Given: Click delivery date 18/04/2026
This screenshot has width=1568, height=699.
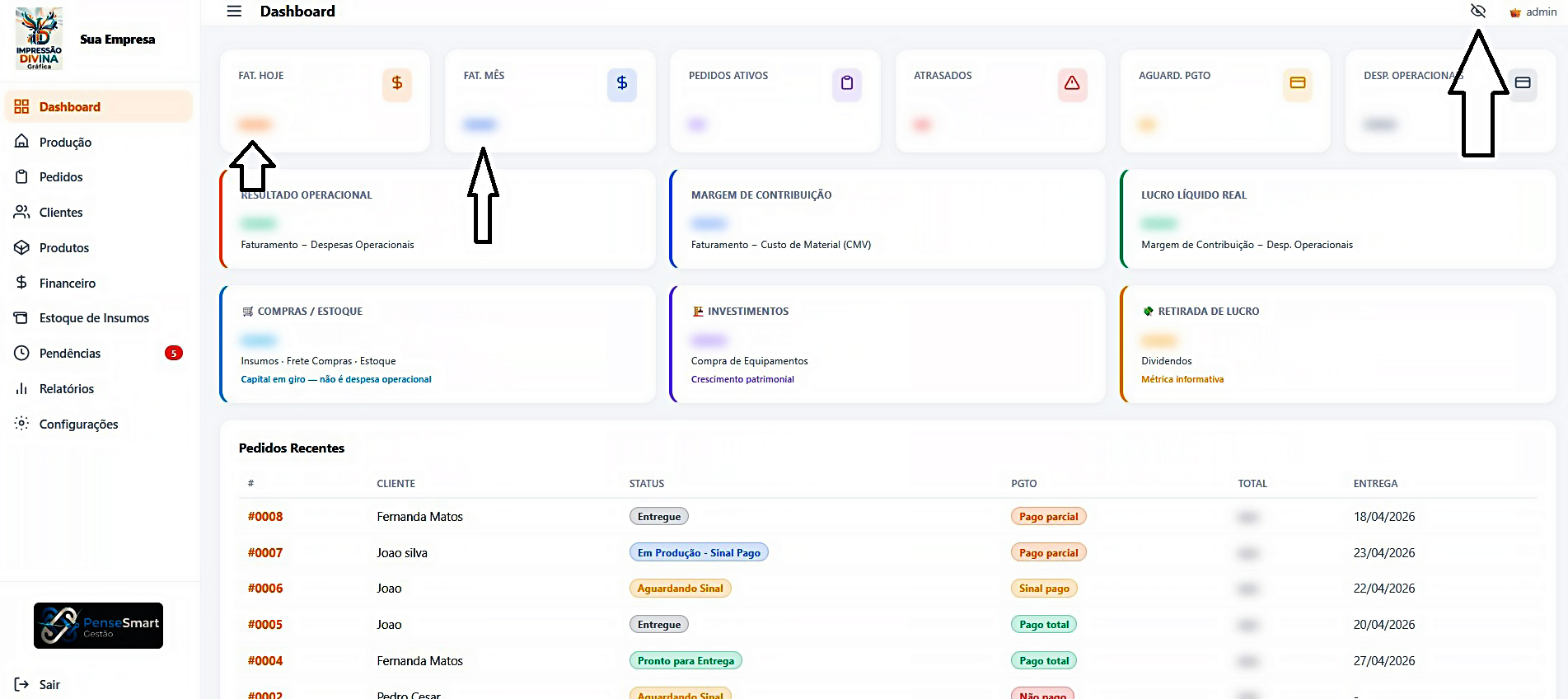Looking at the screenshot, I should (1384, 517).
